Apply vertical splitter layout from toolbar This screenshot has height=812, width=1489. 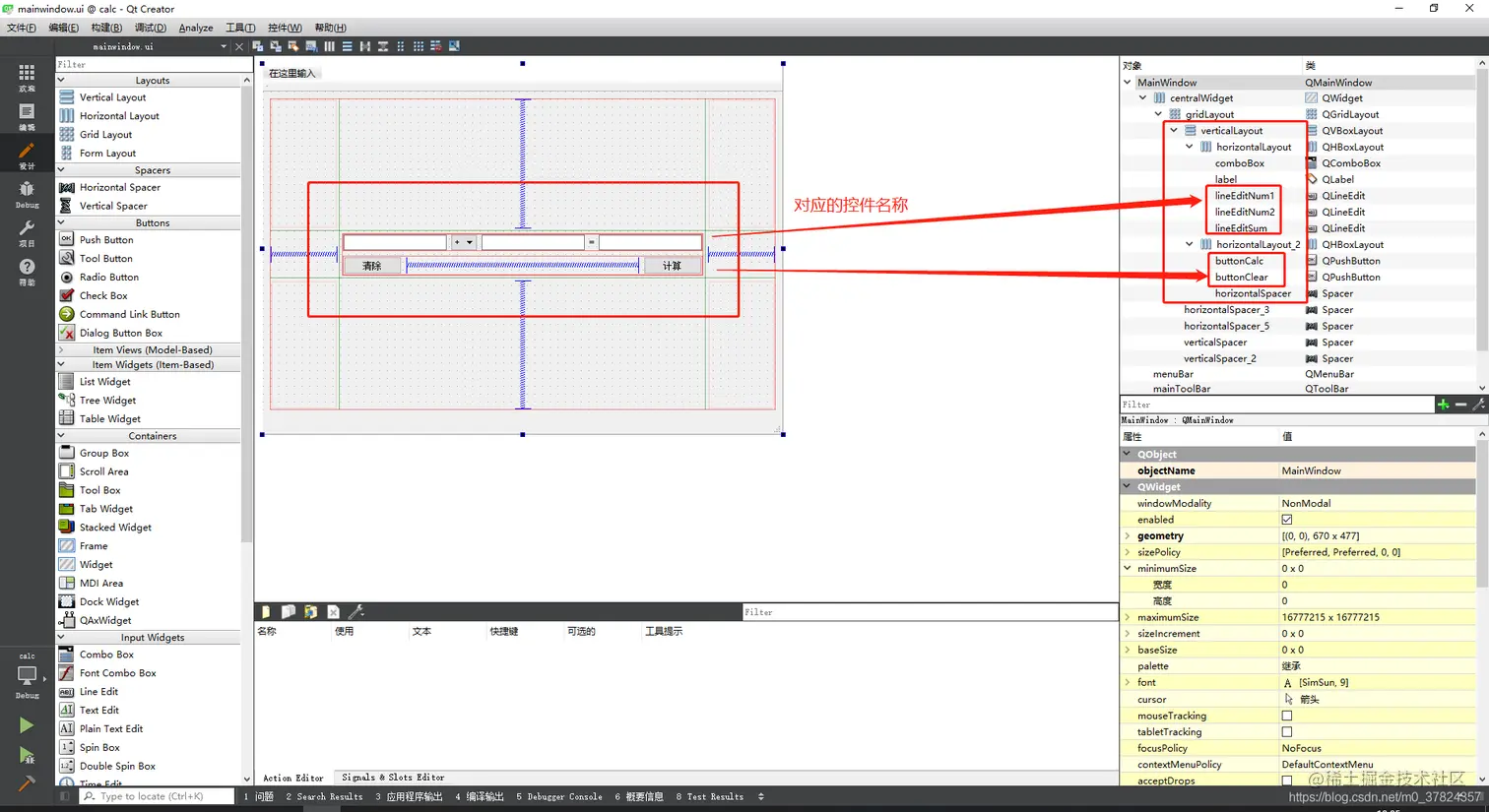pos(383,46)
